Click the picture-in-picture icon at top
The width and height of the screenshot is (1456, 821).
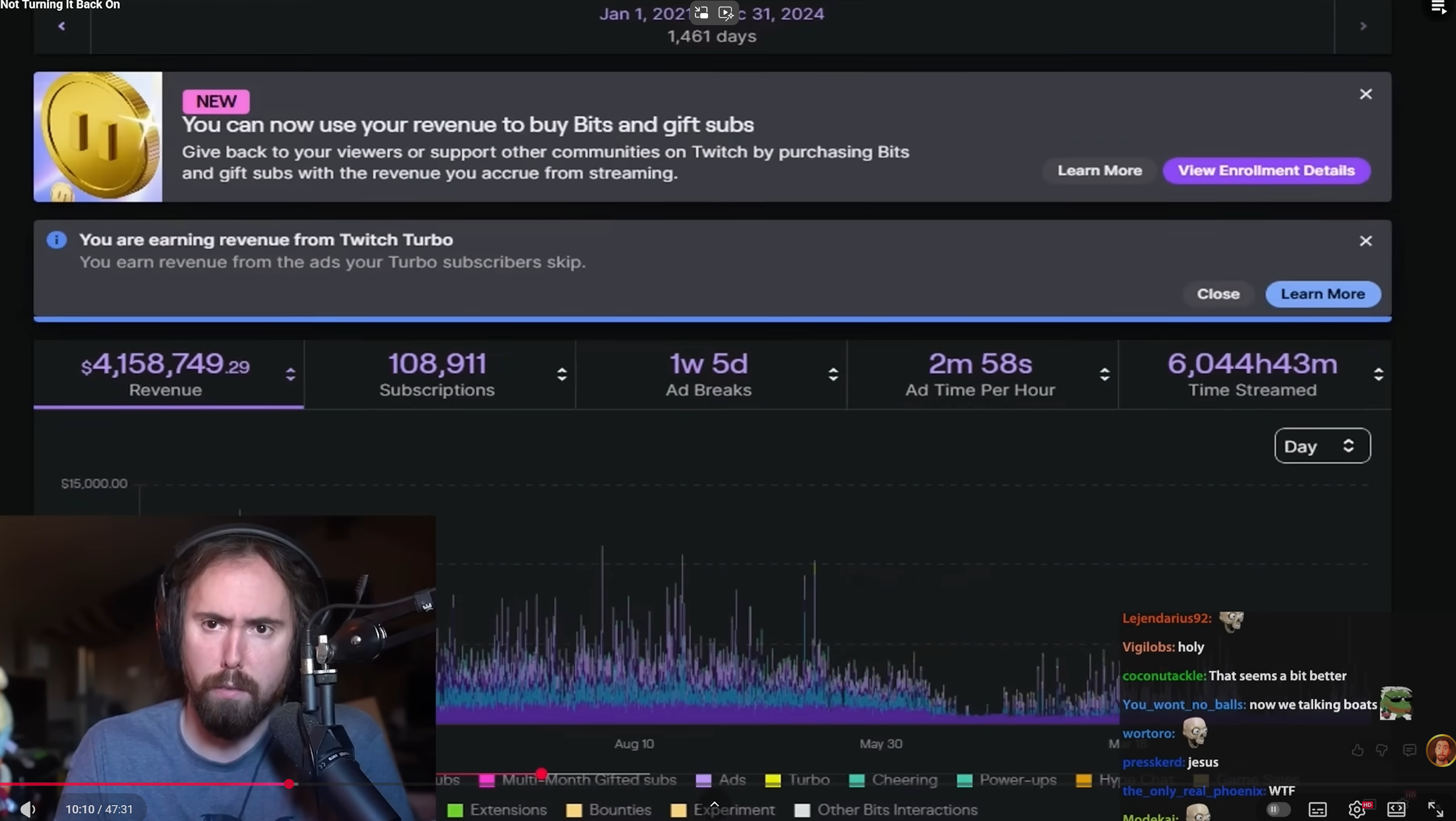coord(702,13)
